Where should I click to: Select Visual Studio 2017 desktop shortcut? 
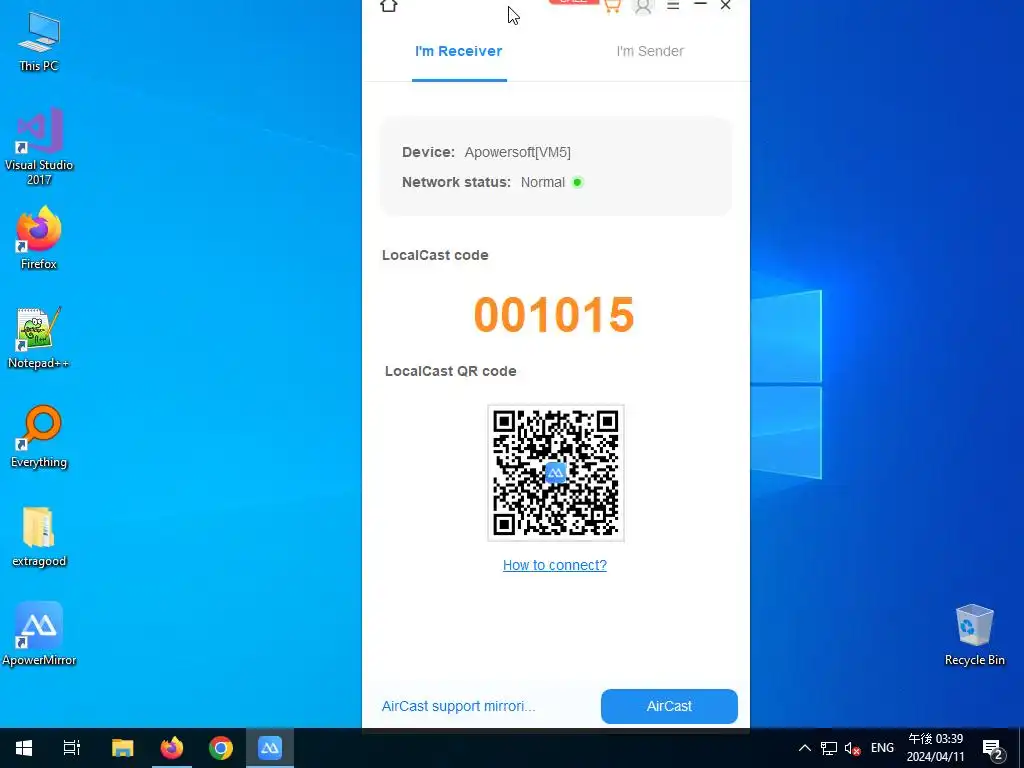tap(39, 146)
